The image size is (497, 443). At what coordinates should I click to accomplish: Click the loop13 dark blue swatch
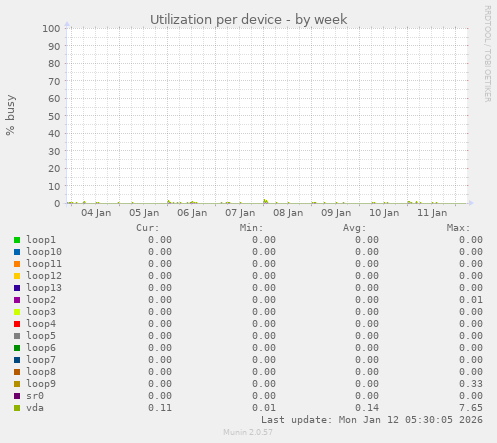tap(17, 288)
